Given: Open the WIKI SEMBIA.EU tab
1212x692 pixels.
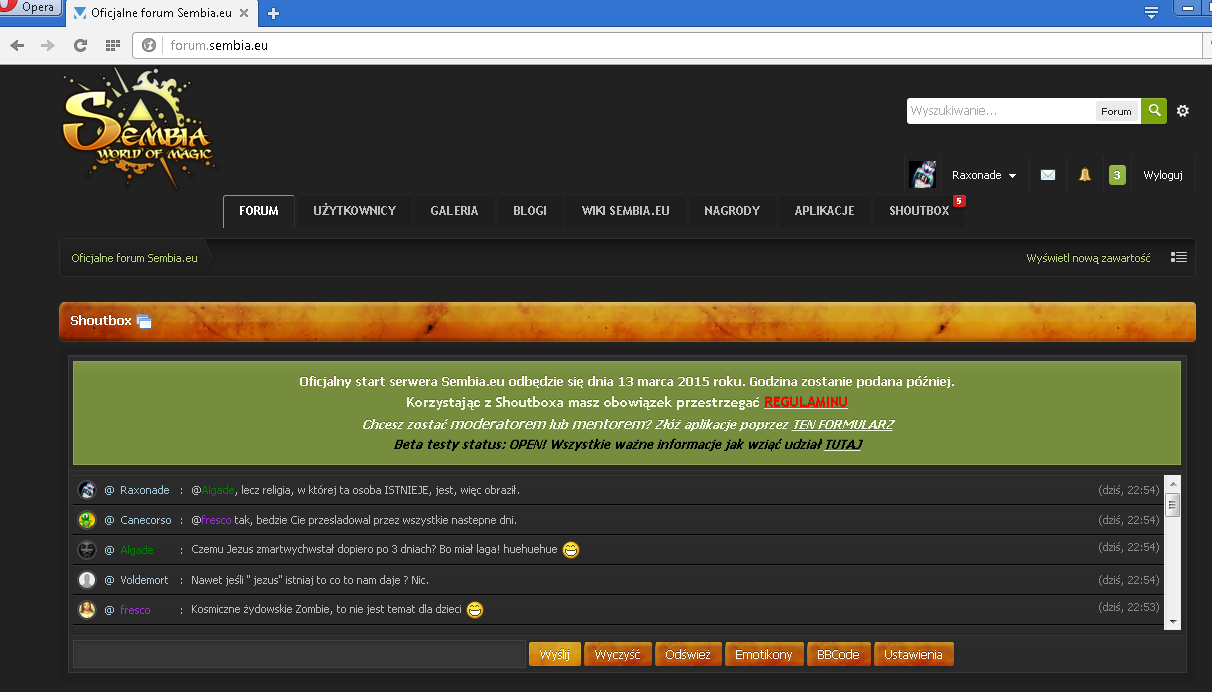Looking at the screenshot, I should 625,211.
